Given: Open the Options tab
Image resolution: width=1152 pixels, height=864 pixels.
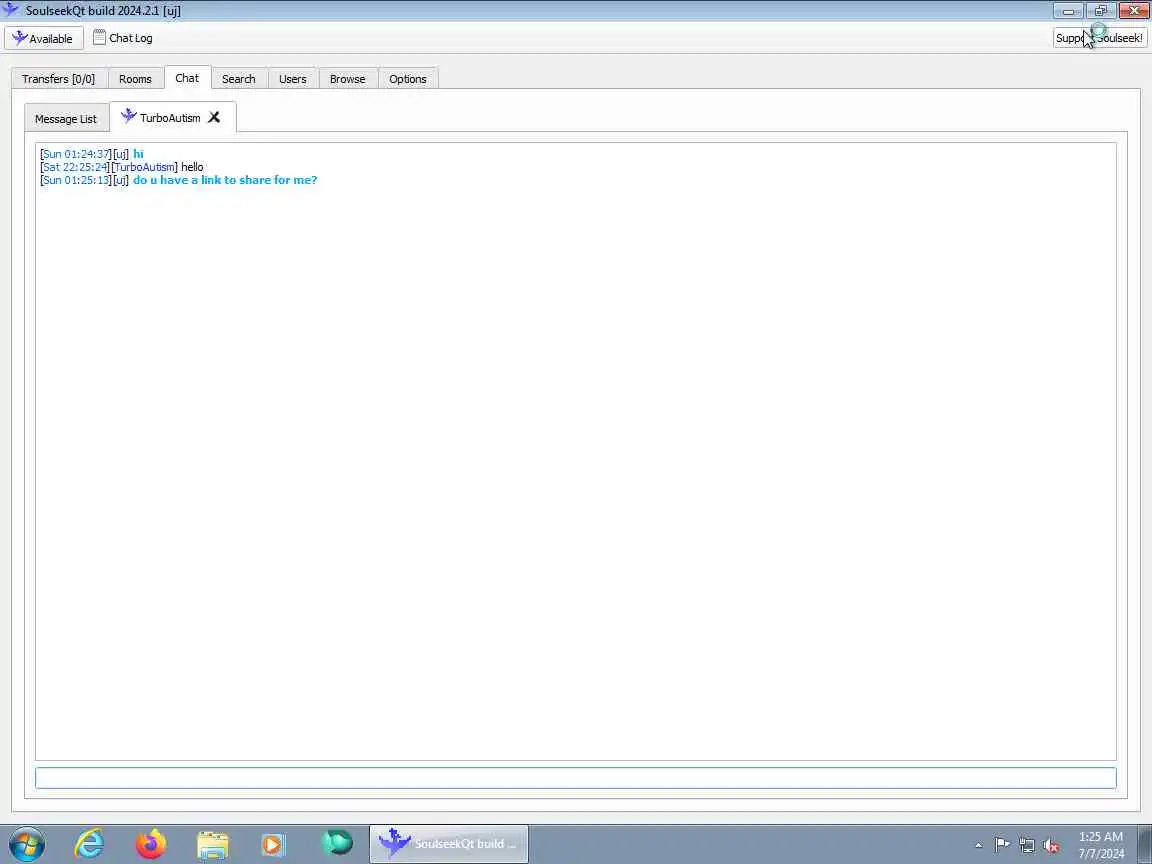Looking at the screenshot, I should [408, 79].
